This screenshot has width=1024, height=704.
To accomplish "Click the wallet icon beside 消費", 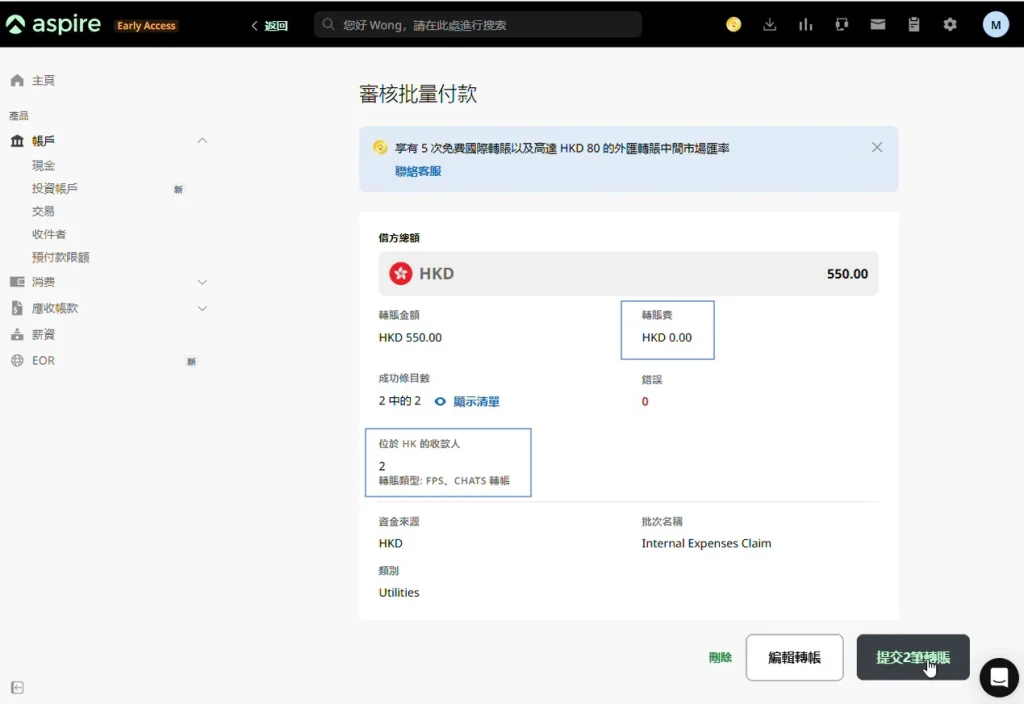I will tap(17, 282).
